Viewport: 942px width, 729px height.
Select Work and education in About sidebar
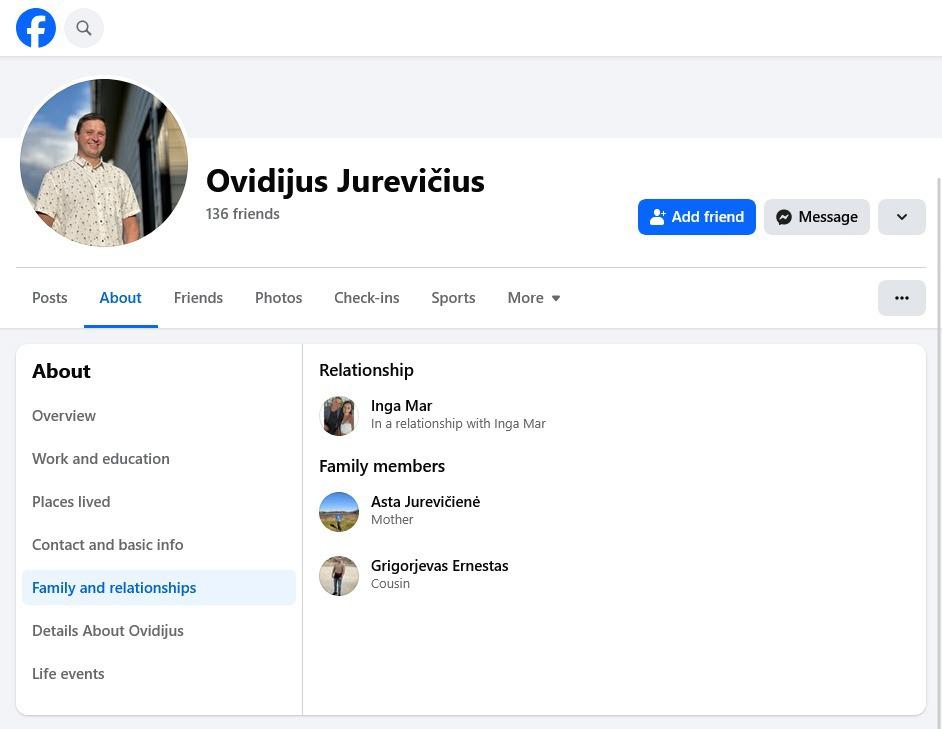click(x=101, y=459)
